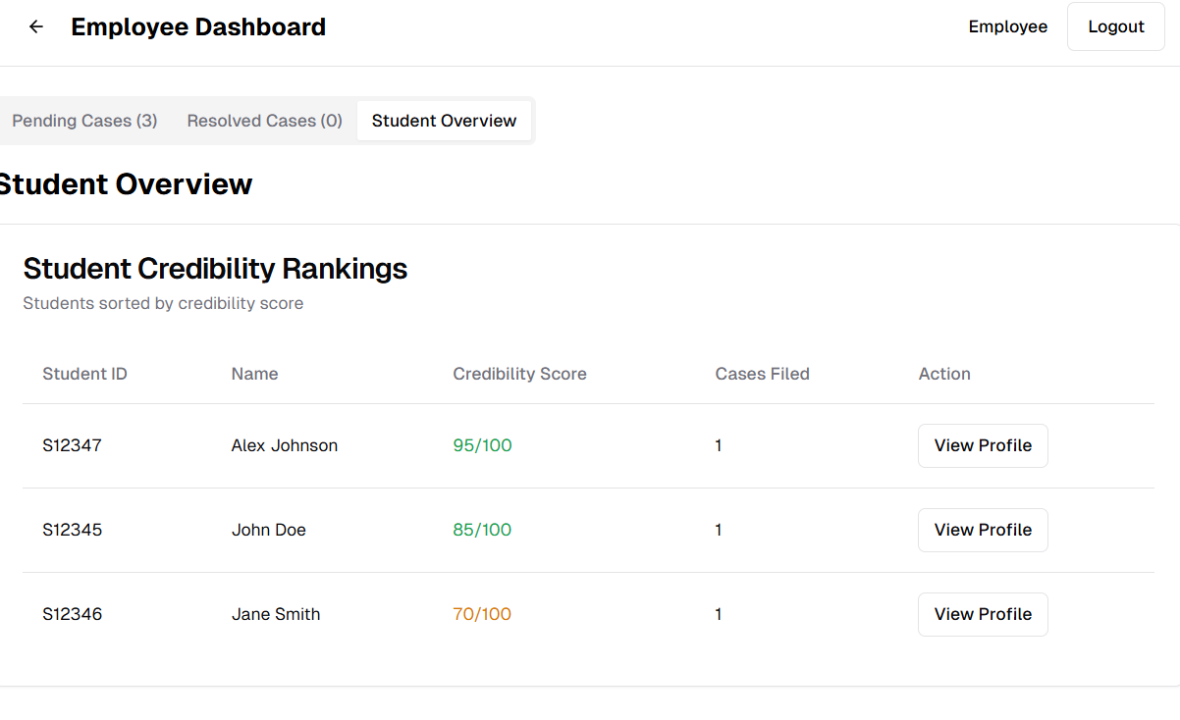This screenshot has height=720, width=1180.
Task: Click the Credibility Score column header
Action: pyautogui.click(x=519, y=374)
